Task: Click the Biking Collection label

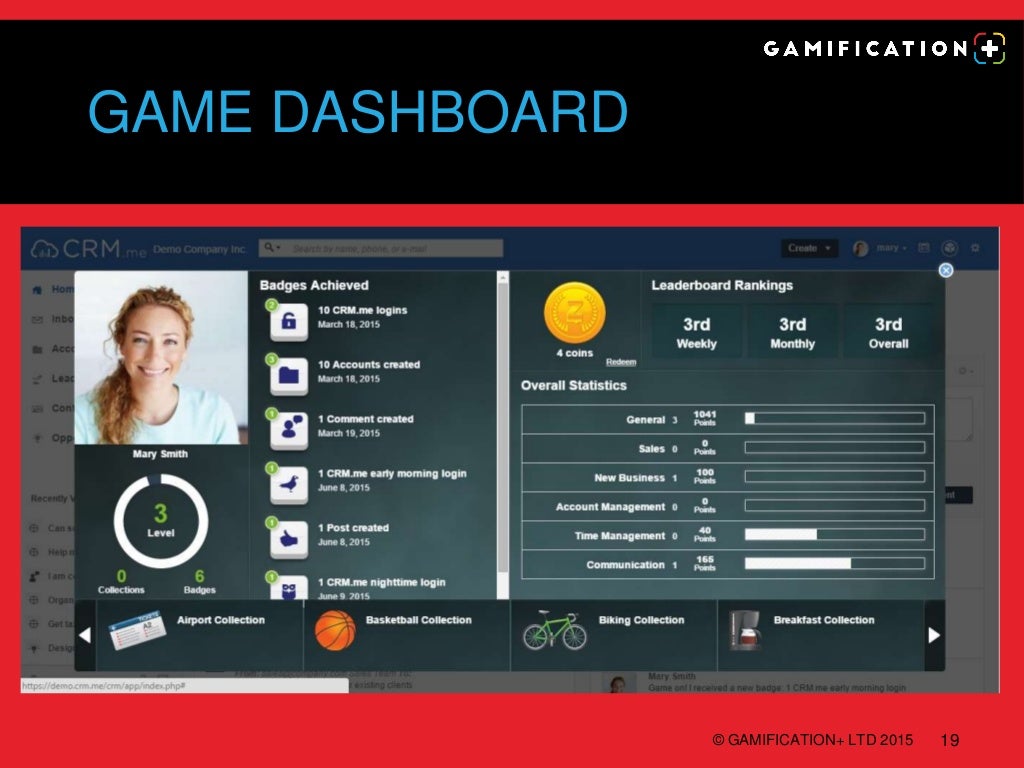Action: [641, 620]
